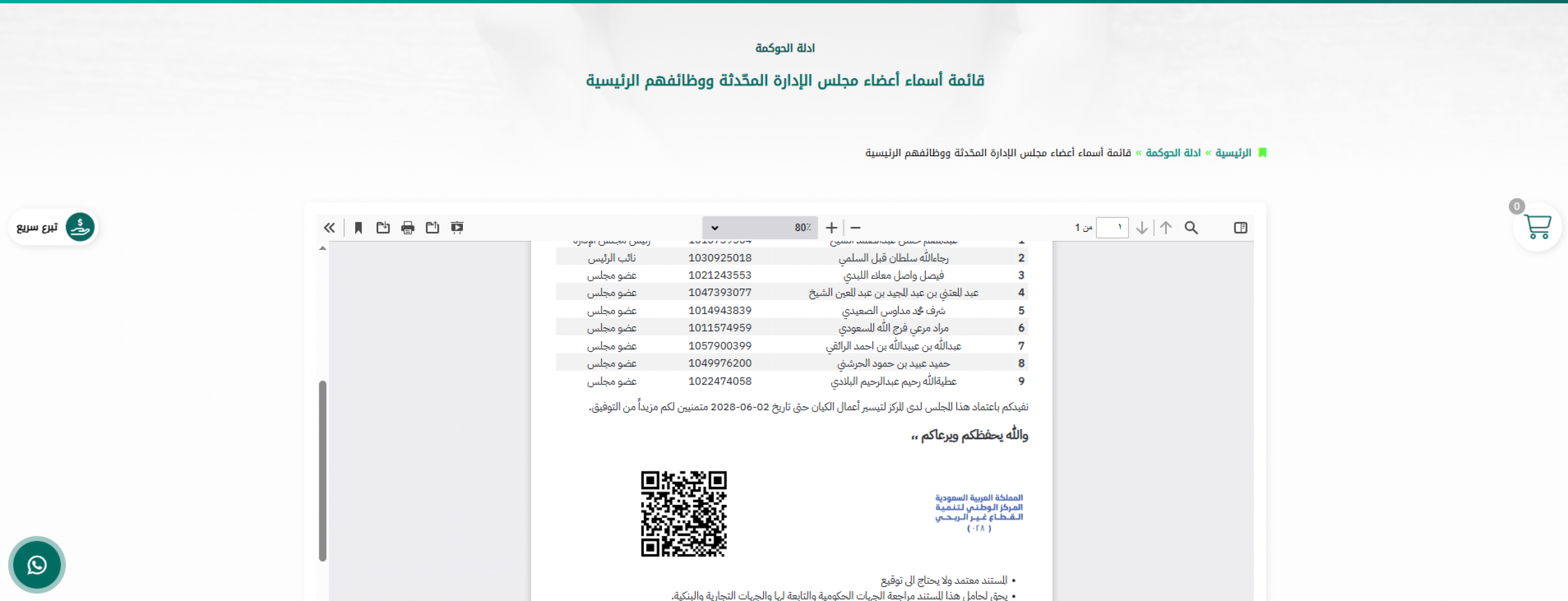Open the find-in-document search tool

point(1191,227)
